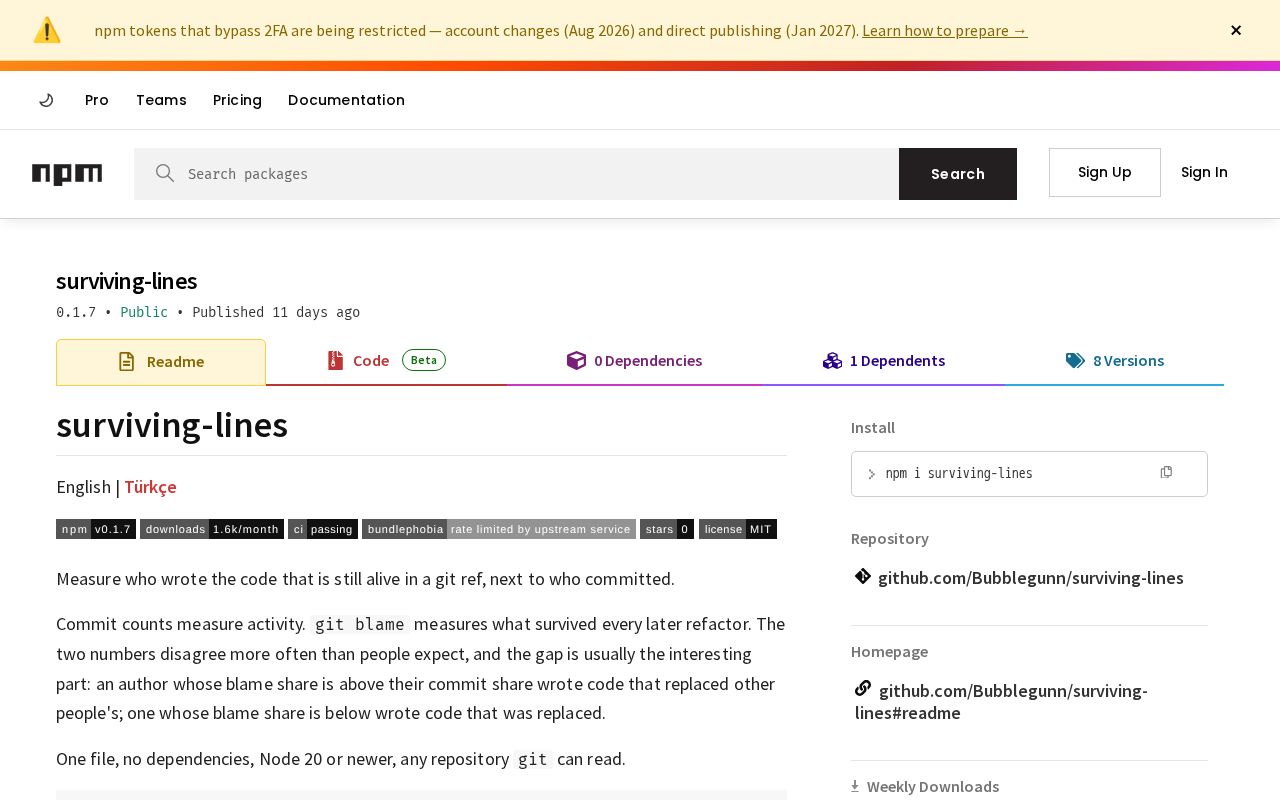Click the bundlephobia badge
This screenshot has height=800, width=1280.
[499, 529]
